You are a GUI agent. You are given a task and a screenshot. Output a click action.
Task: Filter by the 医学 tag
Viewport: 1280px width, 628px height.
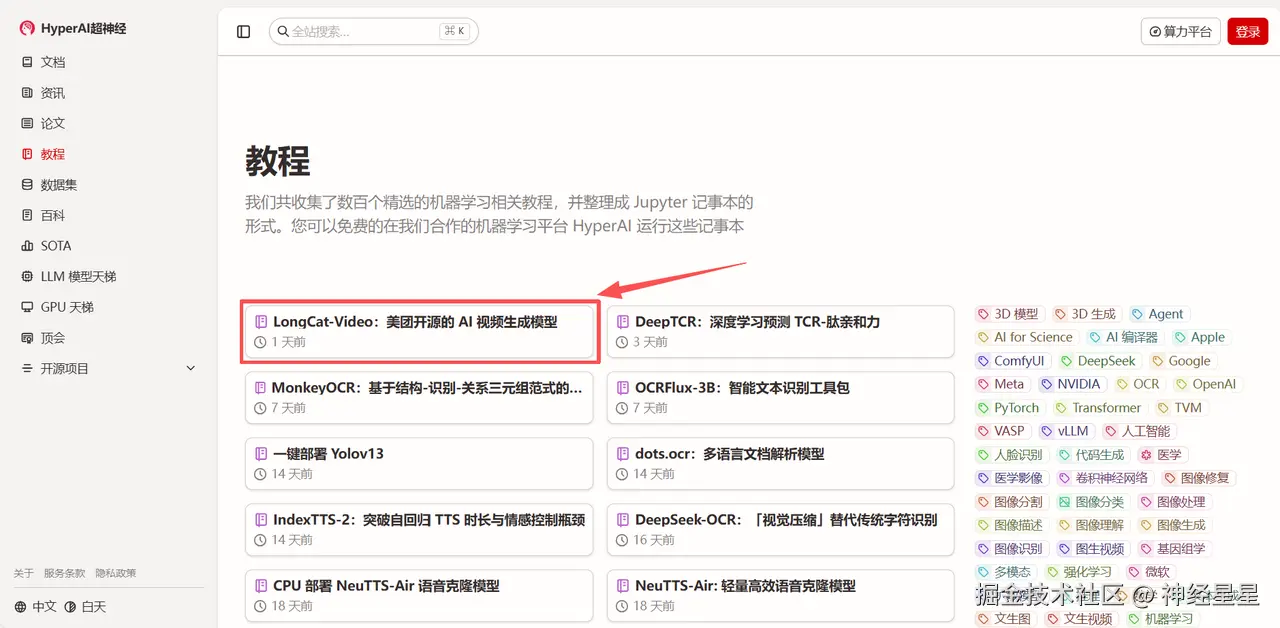click(1161, 455)
